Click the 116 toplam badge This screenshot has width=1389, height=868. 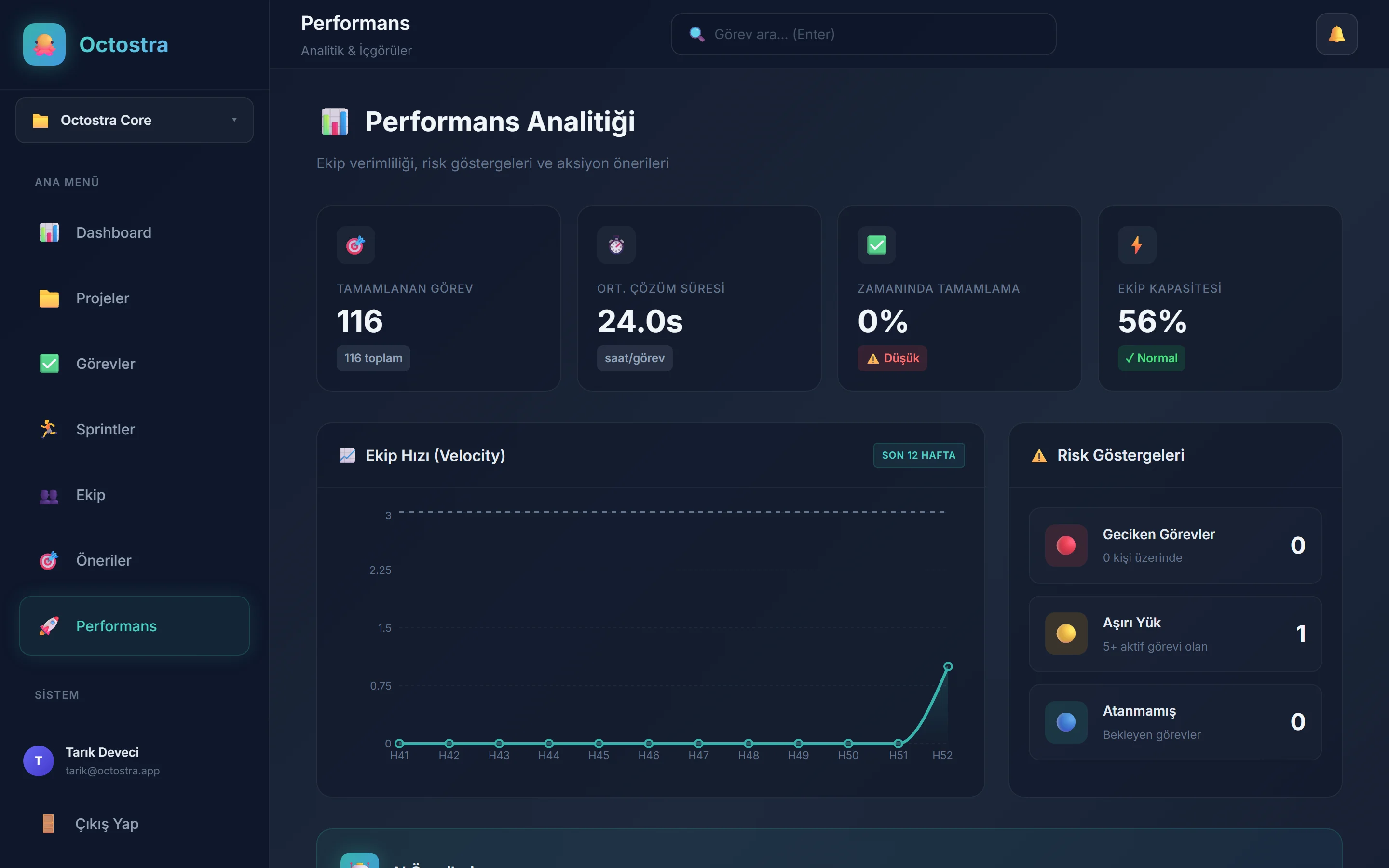(x=373, y=358)
